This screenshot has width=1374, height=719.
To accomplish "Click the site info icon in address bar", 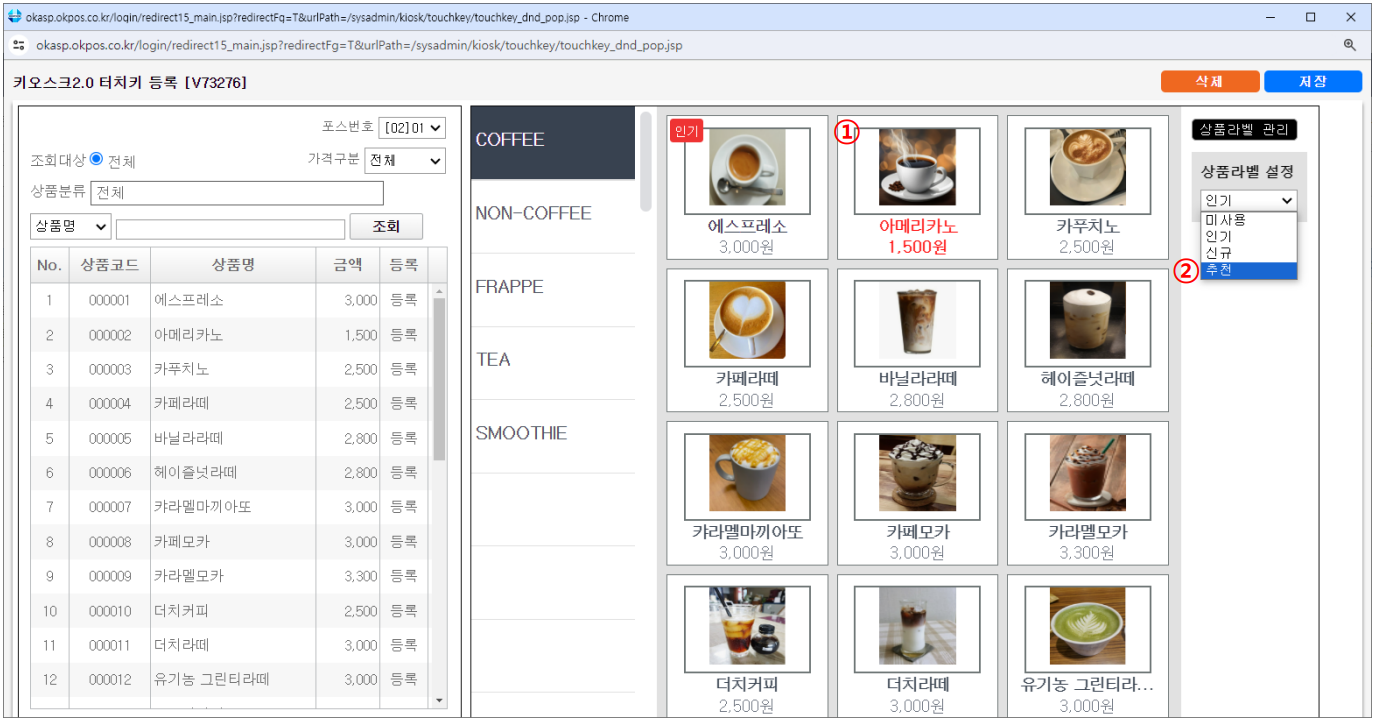I will pos(18,45).
